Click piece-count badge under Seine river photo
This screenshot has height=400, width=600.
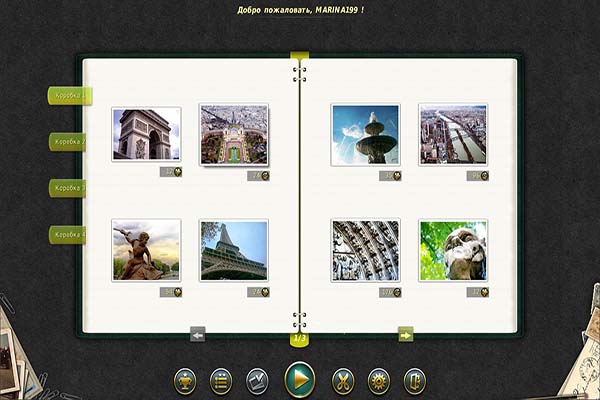(x=478, y=176)
